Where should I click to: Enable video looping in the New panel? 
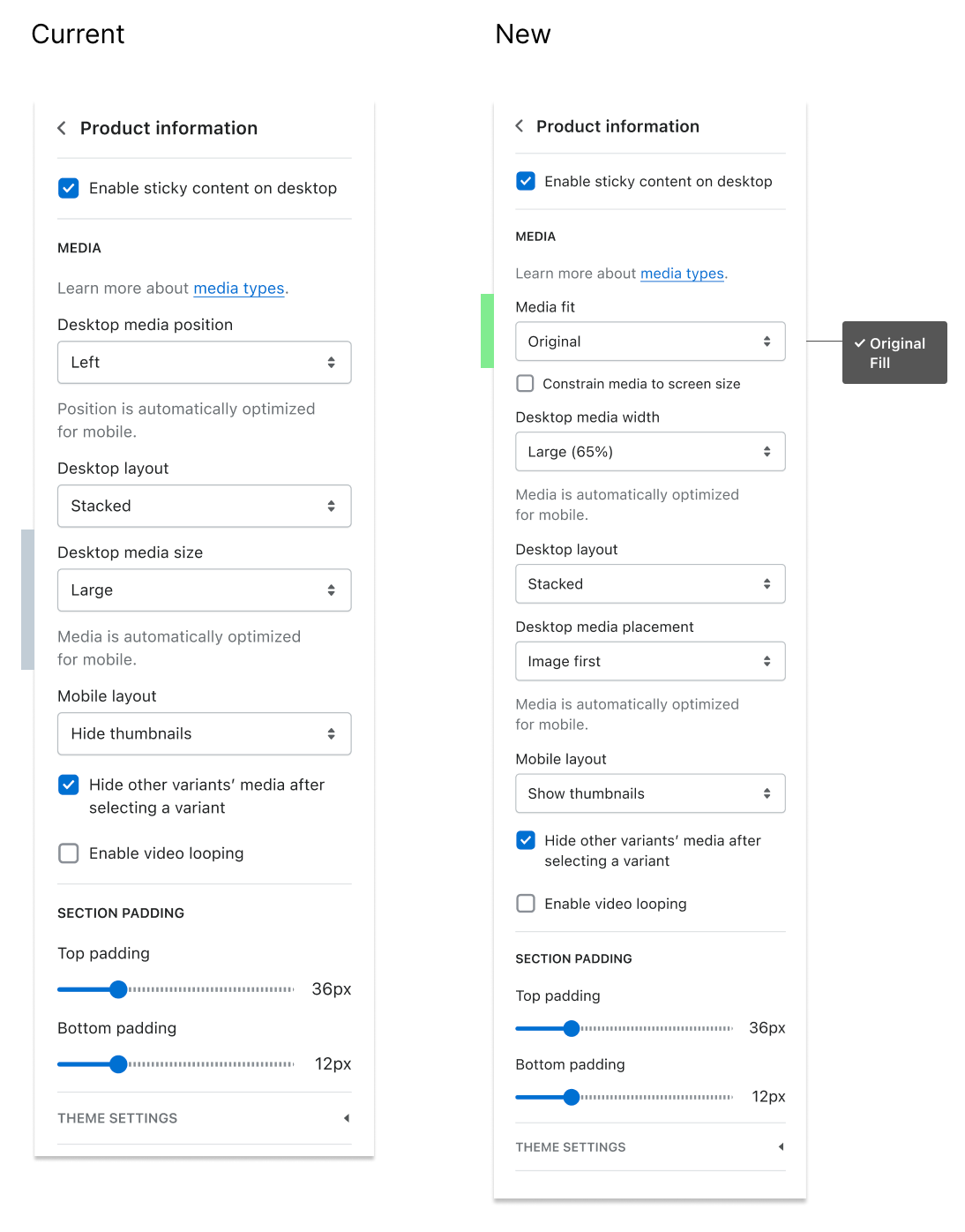coord(525,903)
